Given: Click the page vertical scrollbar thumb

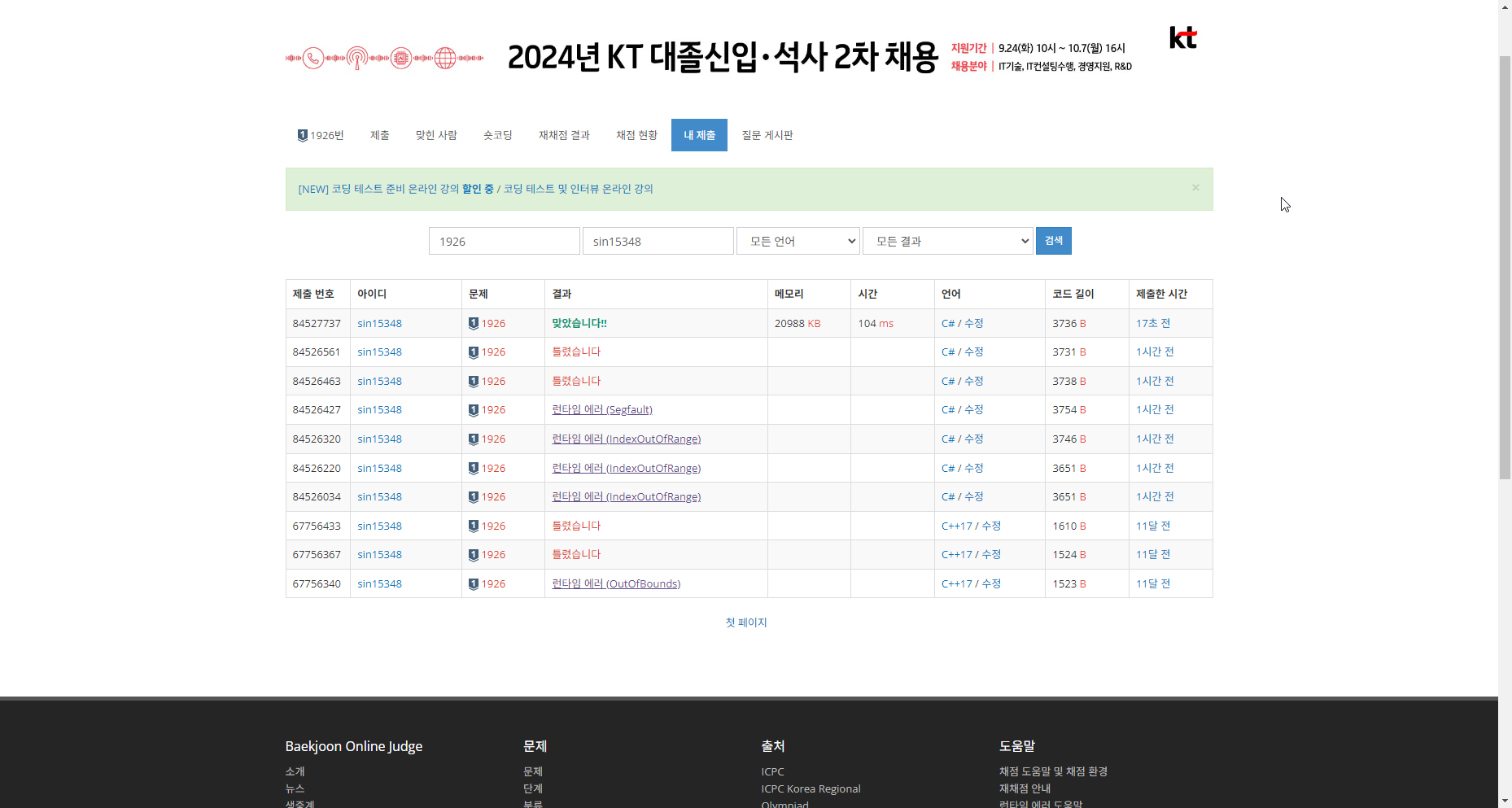Looking at the screenshot, I should [x=1505, y=267].
